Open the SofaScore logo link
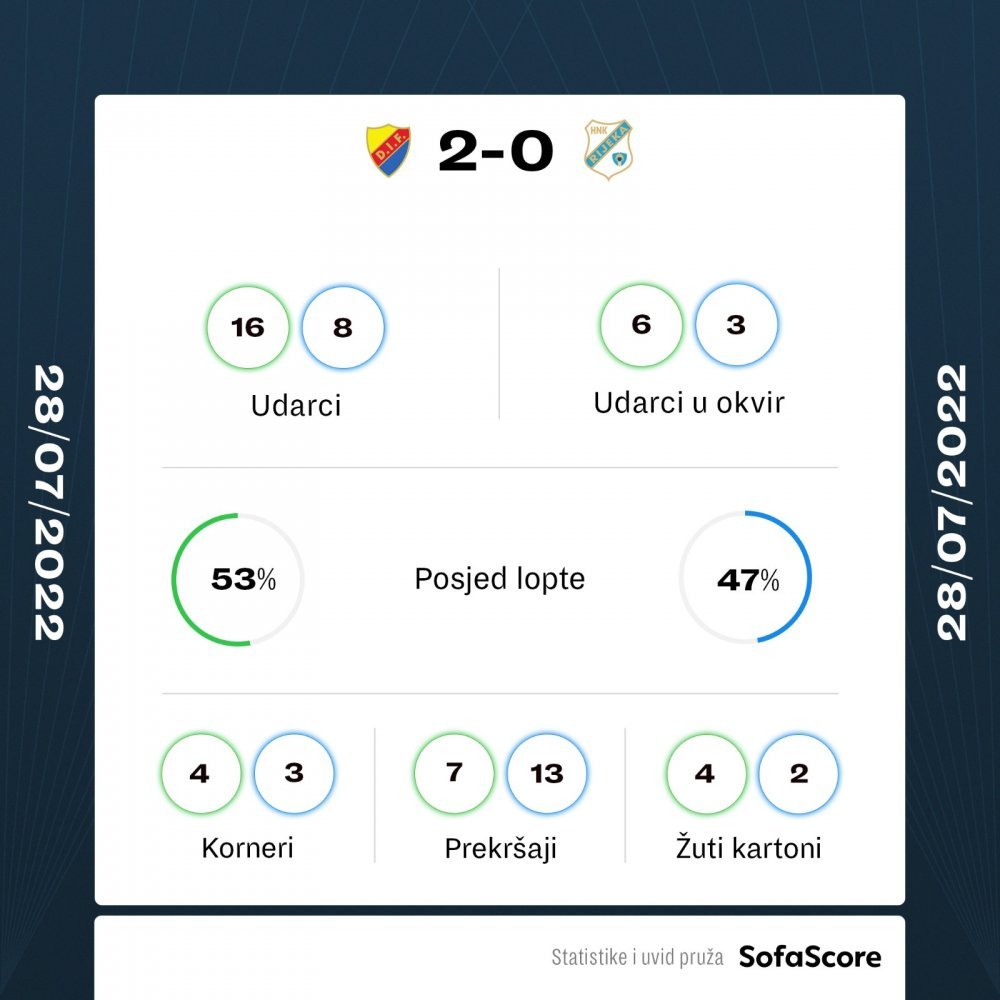1000x1000 pixels. pyautogui.click(x=810, y=957)
